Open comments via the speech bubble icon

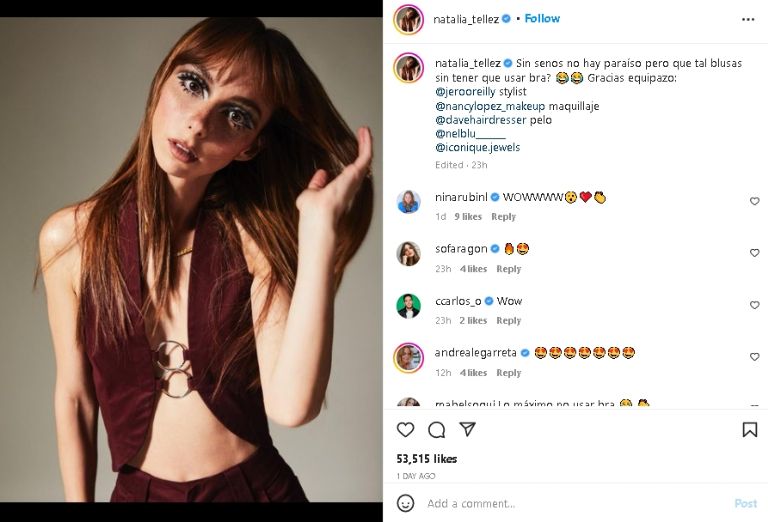click(x=436, y=430)
